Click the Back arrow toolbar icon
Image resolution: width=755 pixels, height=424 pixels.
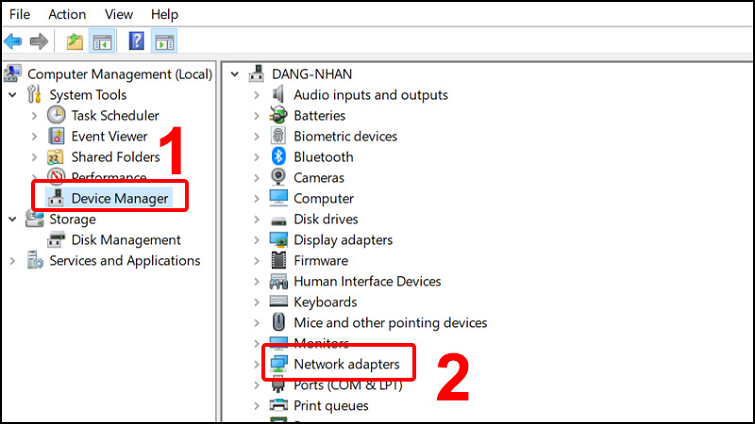pos(13,41)
